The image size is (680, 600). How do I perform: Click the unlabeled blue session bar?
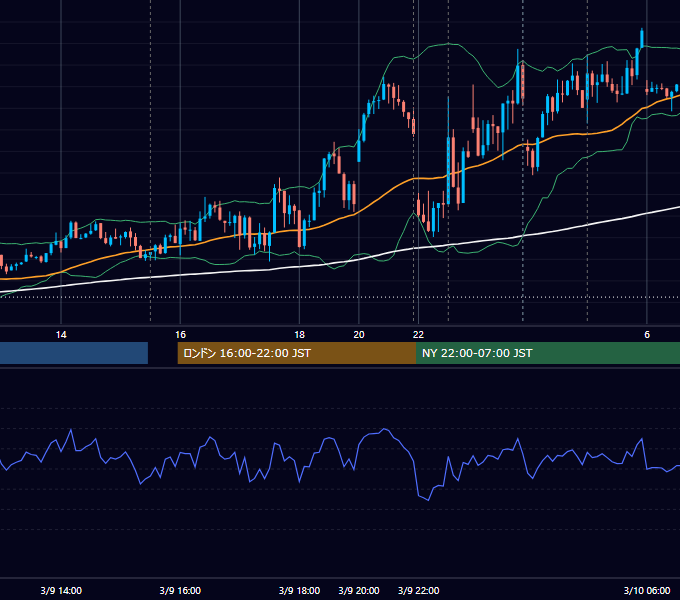(x=74, y=353)
